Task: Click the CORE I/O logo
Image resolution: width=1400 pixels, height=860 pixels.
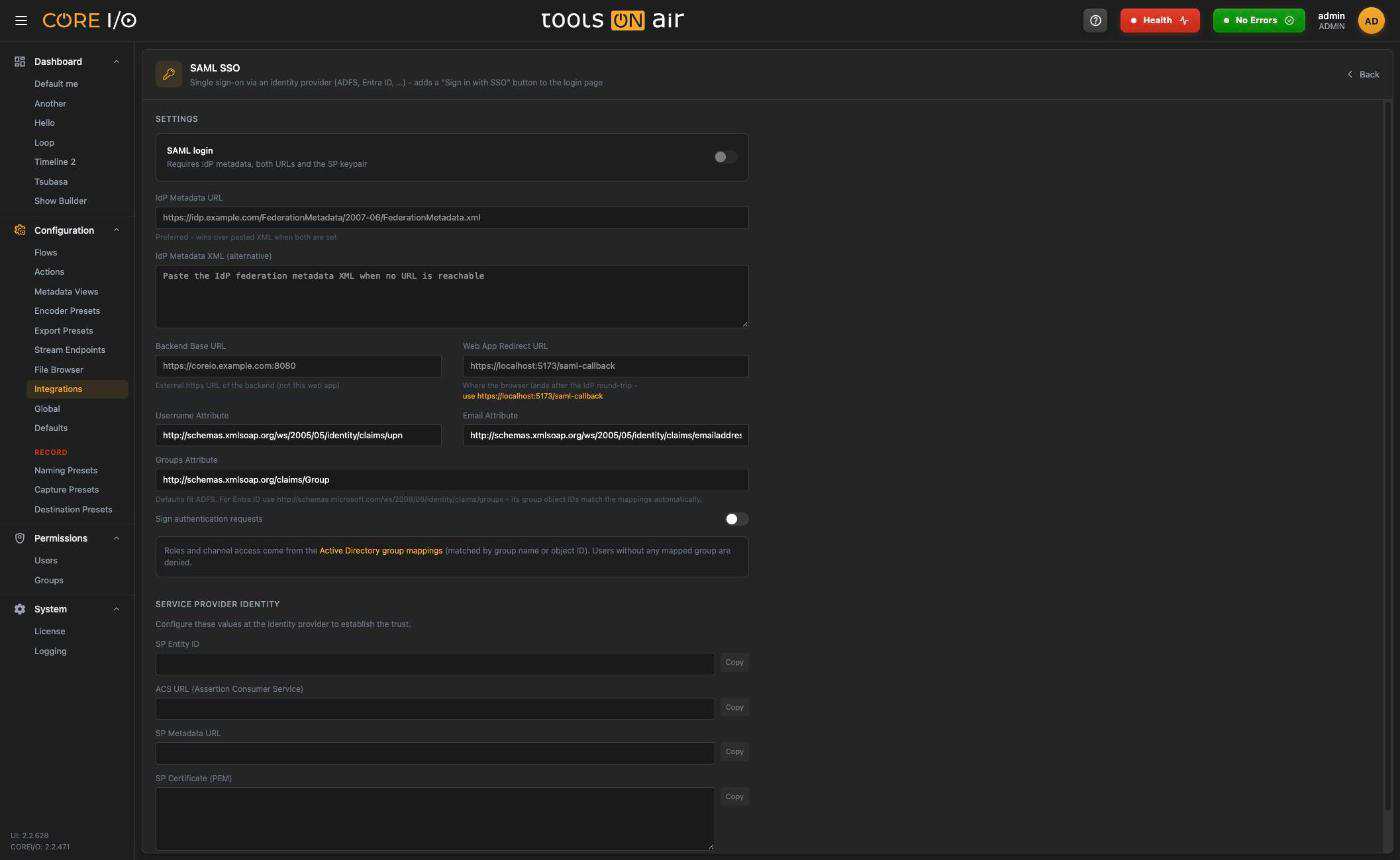Action: [x=89, y=20]
